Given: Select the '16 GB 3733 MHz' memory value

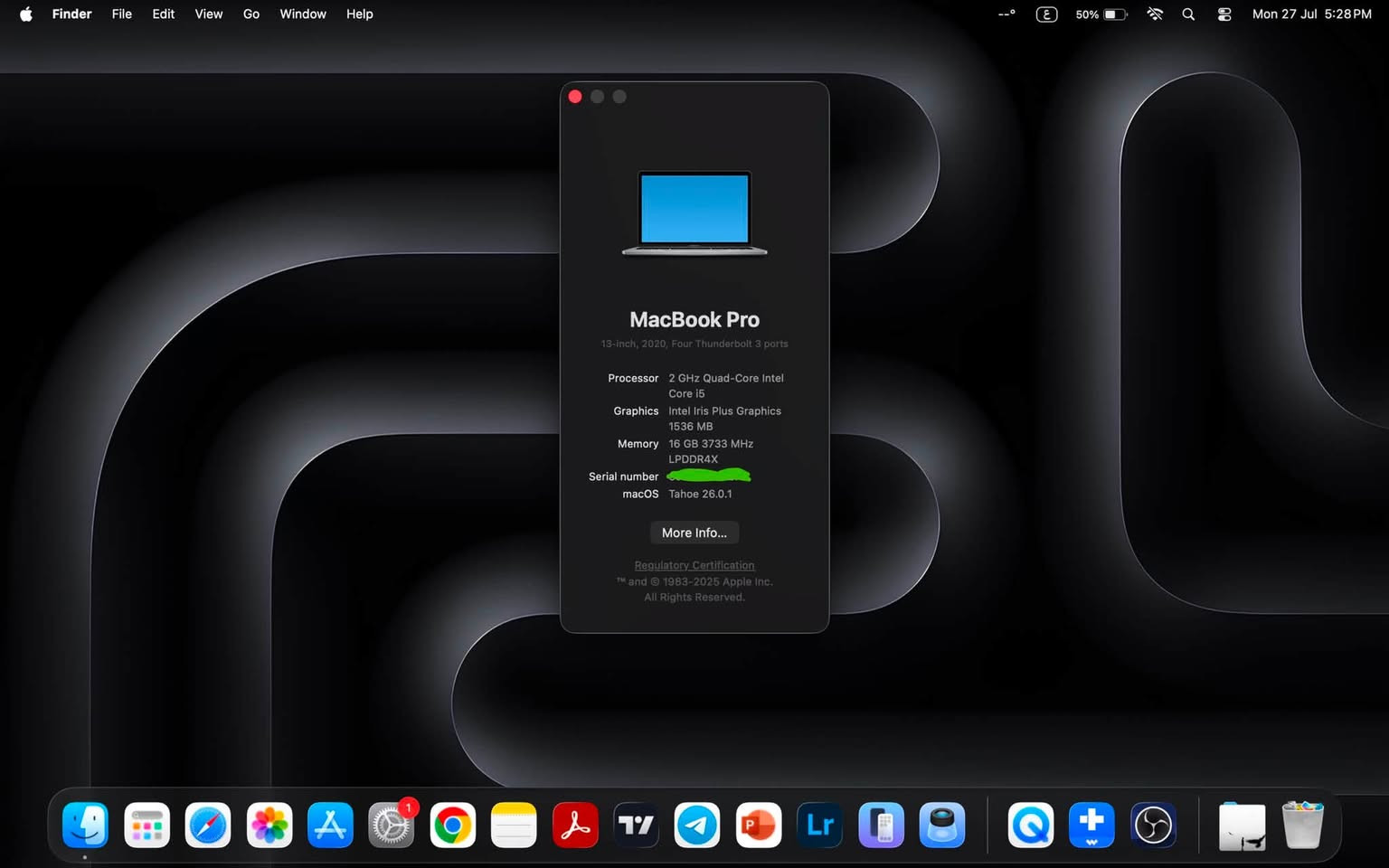Looking at the screenshot, I should tap(711, 443).
